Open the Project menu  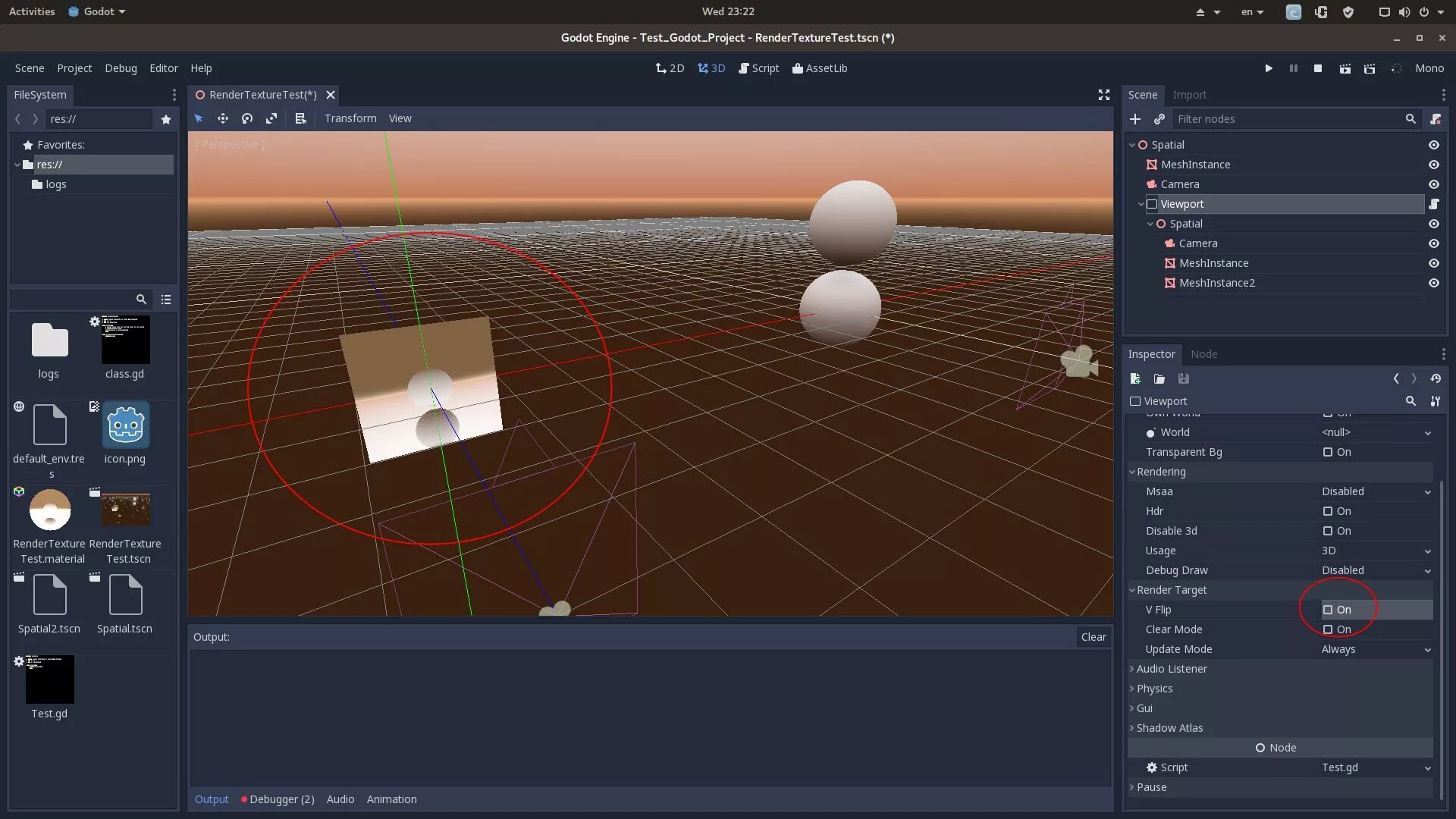[74, 68]
